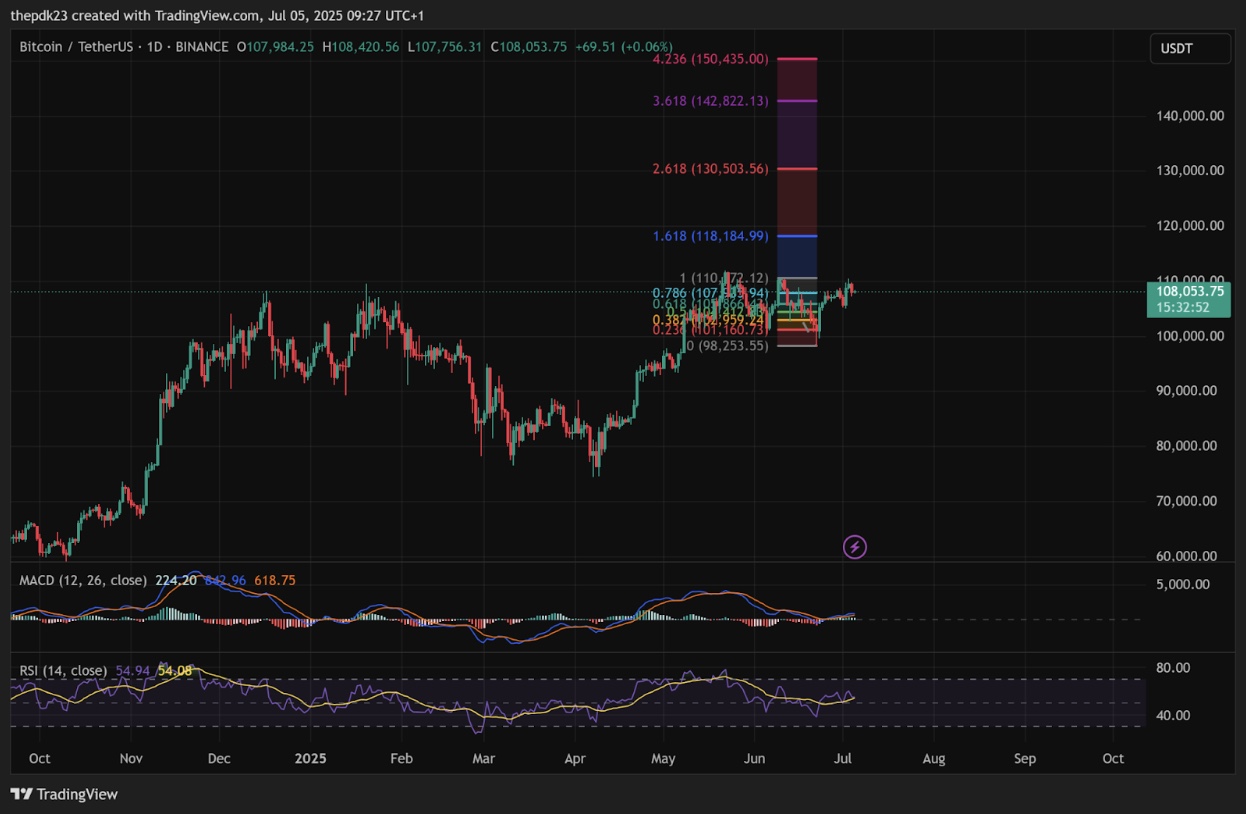Click the Jul label on the time axis
The width and height of the screenshot is (1246, 814).
click(843, 758)
